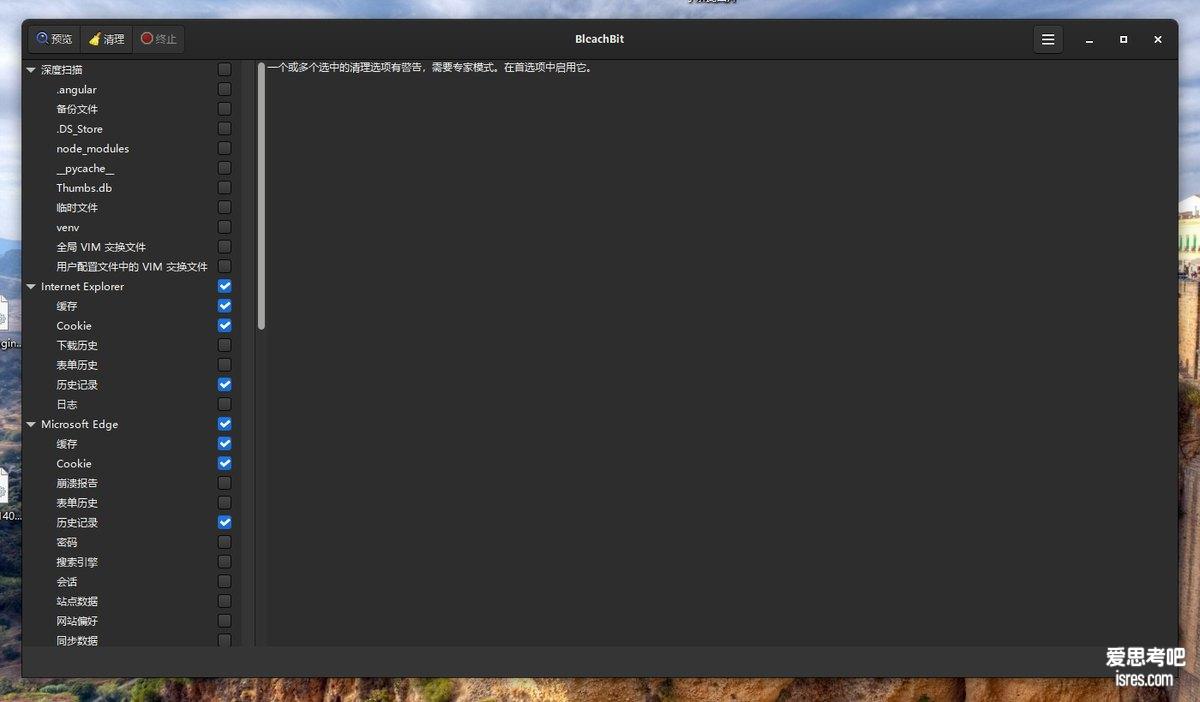Select the Thumbs.db row text
1200x702 pixels.
(84, 188)
